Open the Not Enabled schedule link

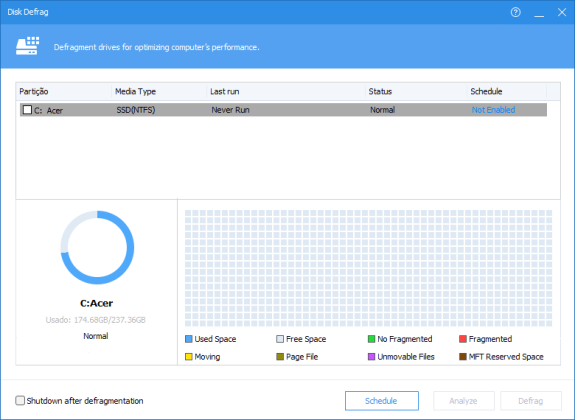(493, 110)
